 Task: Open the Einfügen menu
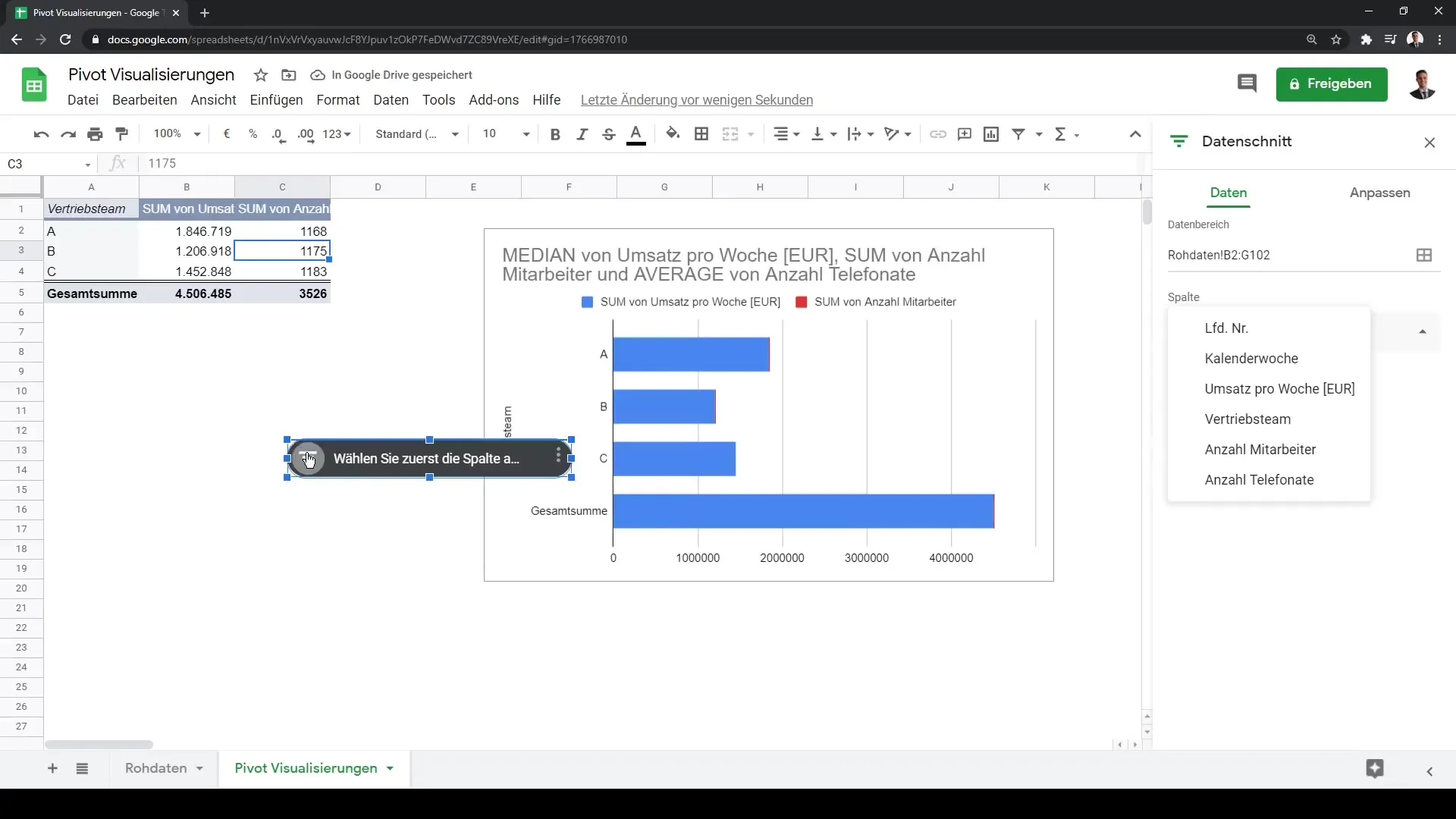276,100
